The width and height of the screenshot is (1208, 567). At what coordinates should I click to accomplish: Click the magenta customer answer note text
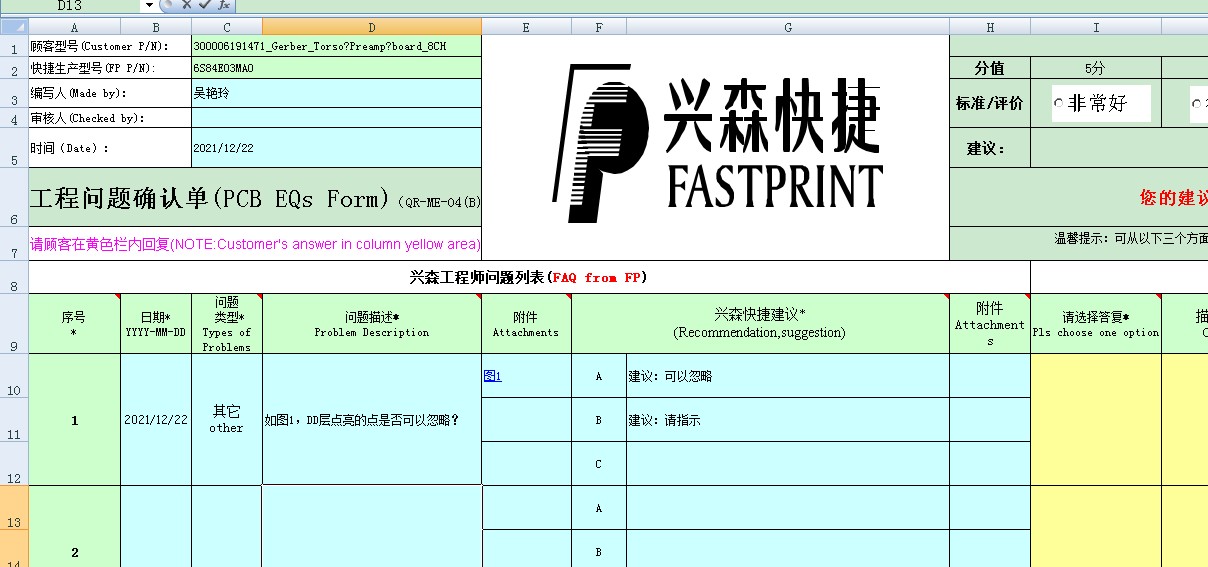(x=255, y=244)
